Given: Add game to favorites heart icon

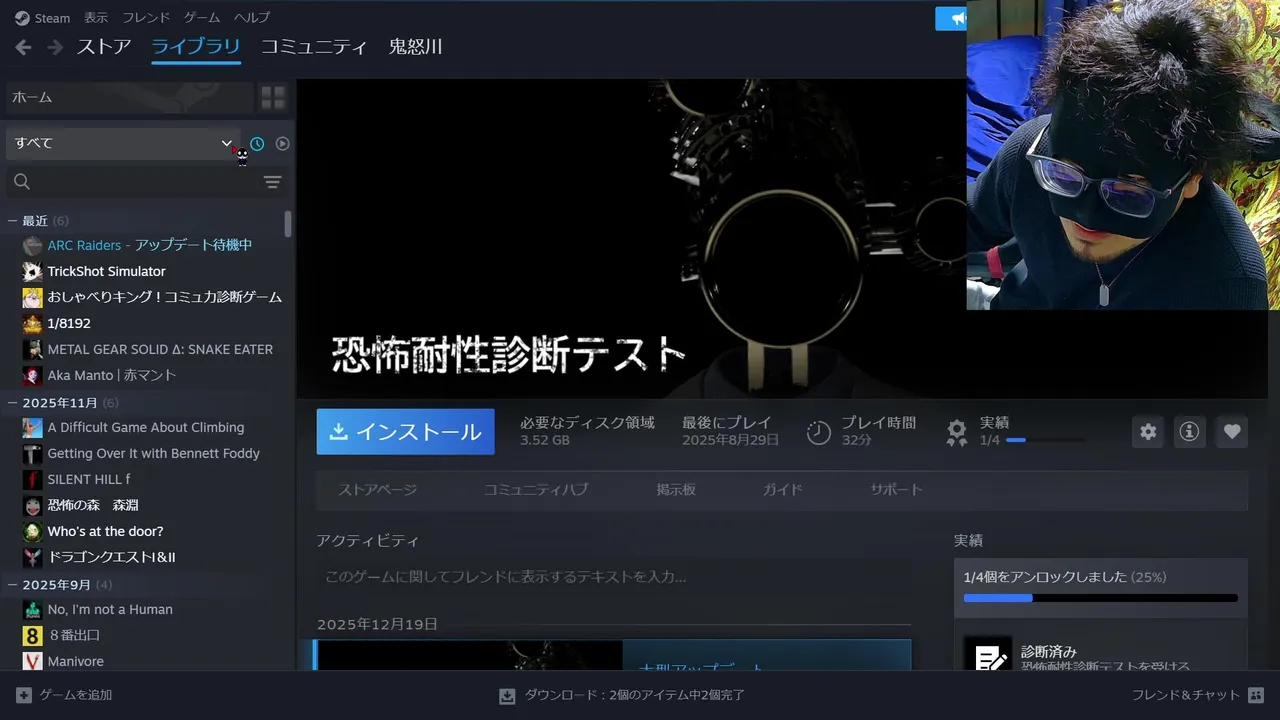Looking at the screenshot, I should [x=1232, y=432].
